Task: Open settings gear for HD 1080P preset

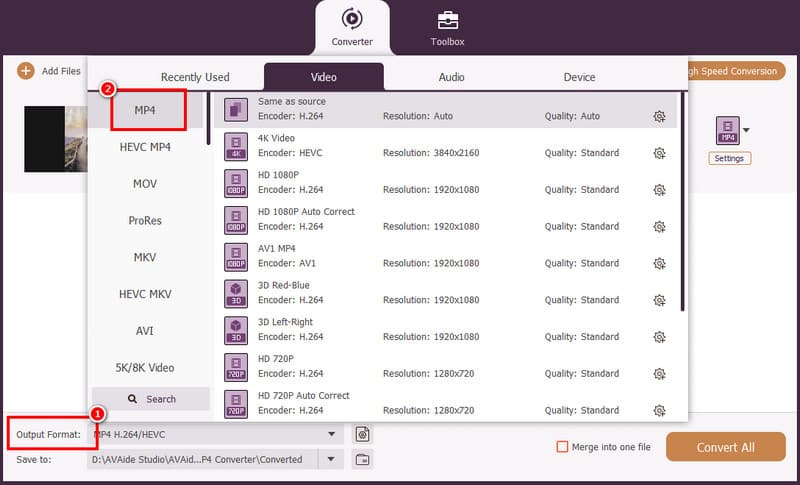Action: point(659,190)
